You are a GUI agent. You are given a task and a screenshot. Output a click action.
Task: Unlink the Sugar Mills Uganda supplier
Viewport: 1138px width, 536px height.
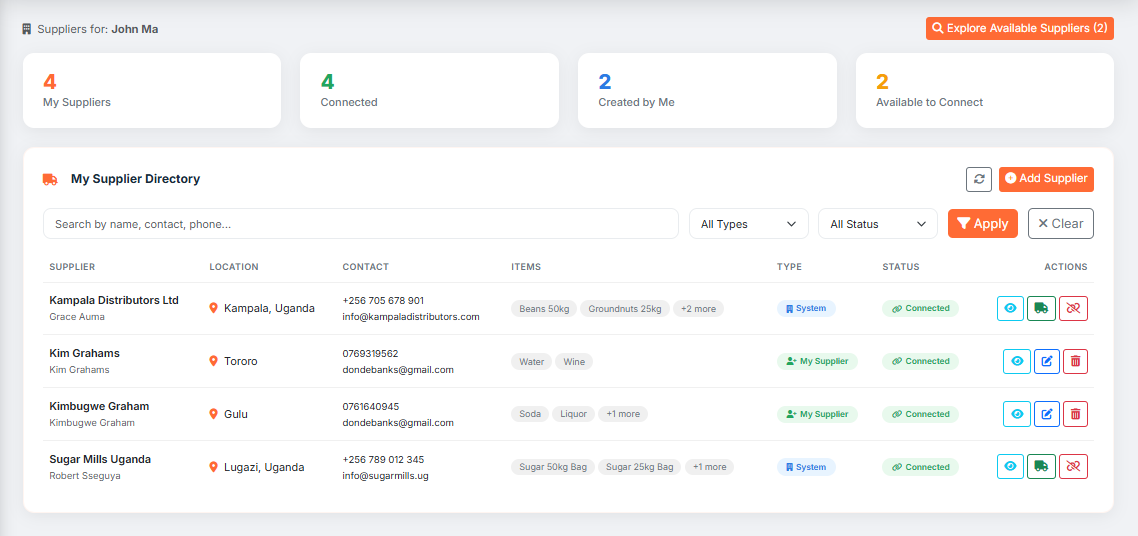pyautogui.click(x=1073, y=466)
